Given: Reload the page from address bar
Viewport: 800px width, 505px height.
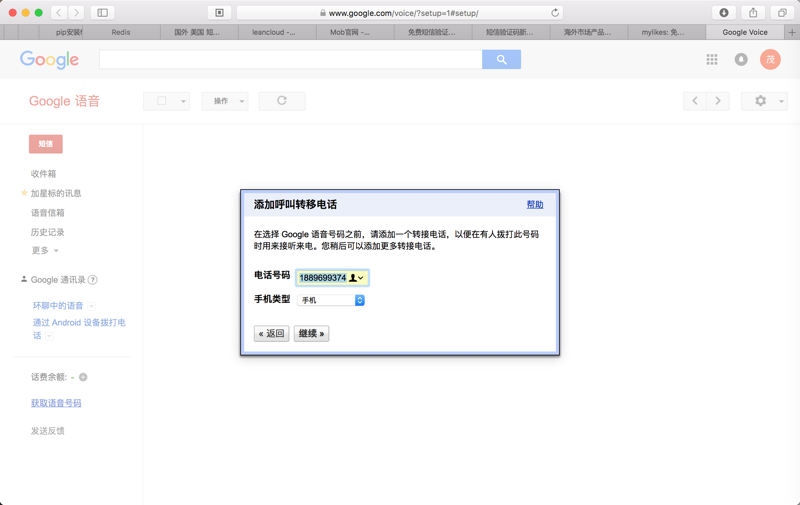Looking at the screenshot, I should 555,13.
